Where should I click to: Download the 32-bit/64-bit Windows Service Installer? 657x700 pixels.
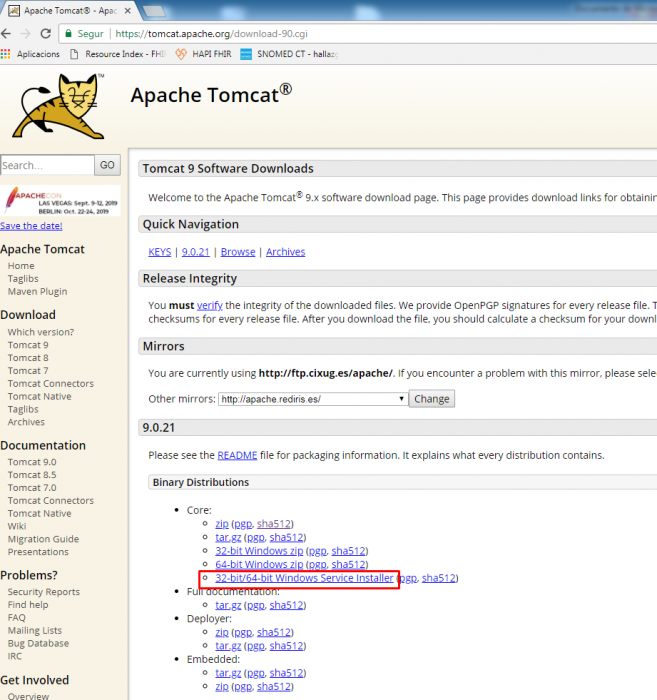click(x=304, y=578)
